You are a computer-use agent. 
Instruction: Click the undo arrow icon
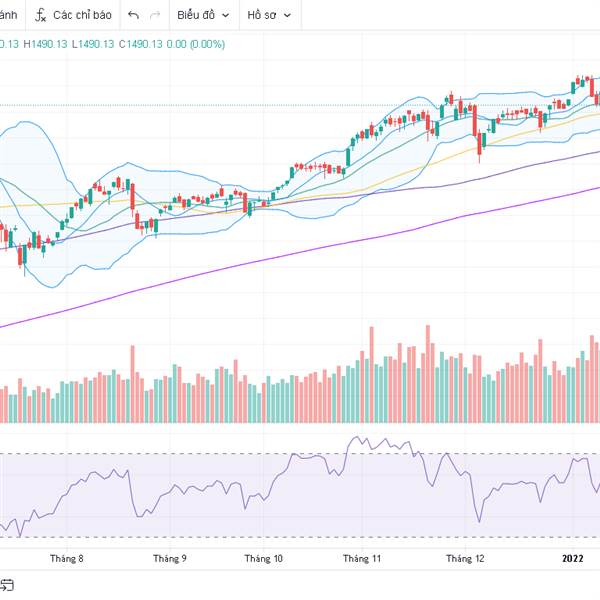[x=133, y=15]
